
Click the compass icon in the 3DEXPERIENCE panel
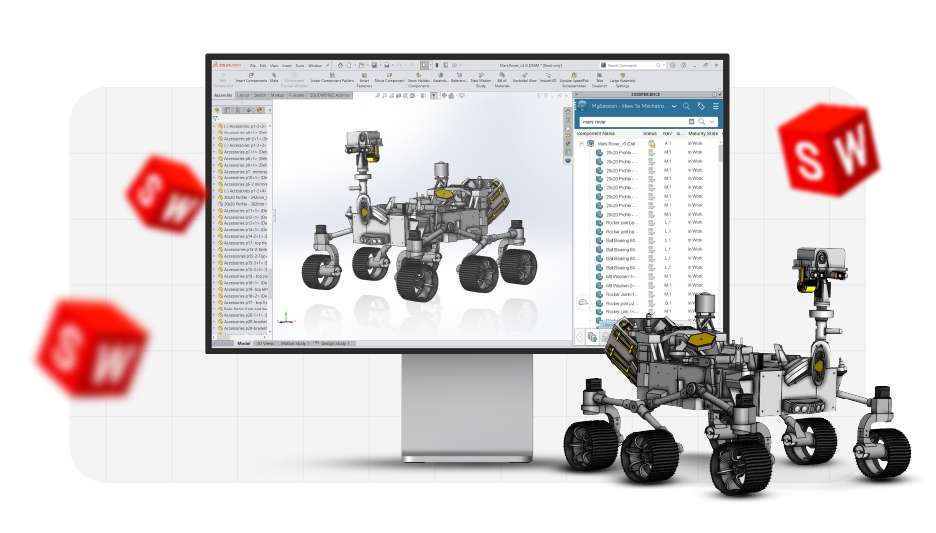click(582, 106)
